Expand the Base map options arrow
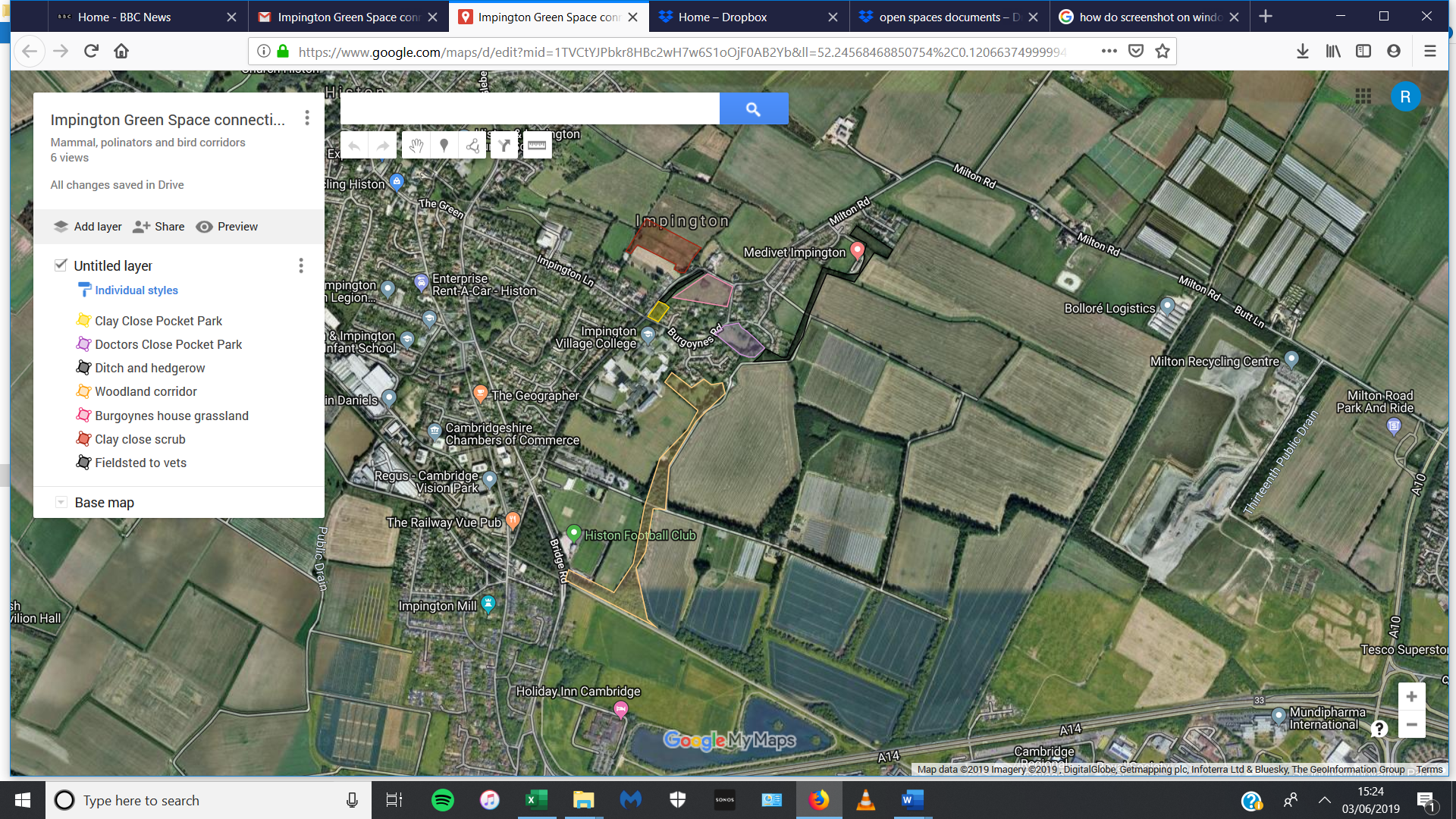This screenshot has height=819, width=1456. coord(61,502)
